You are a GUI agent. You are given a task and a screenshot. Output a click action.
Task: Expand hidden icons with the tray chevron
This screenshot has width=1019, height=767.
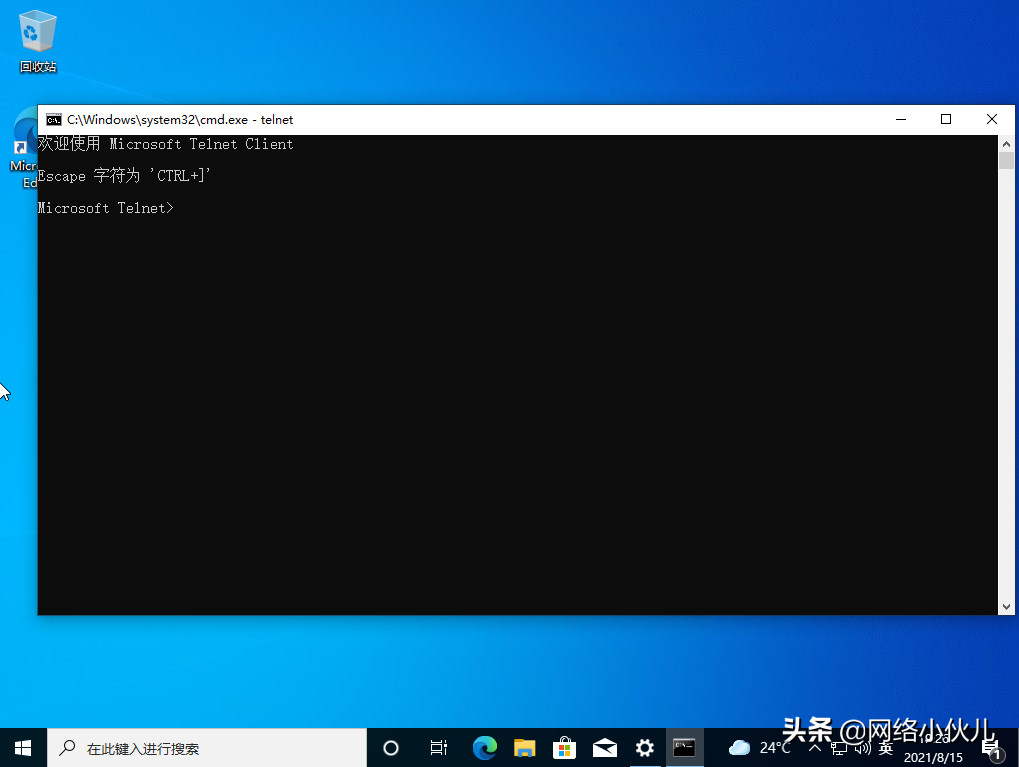click(x=815, y=747)
